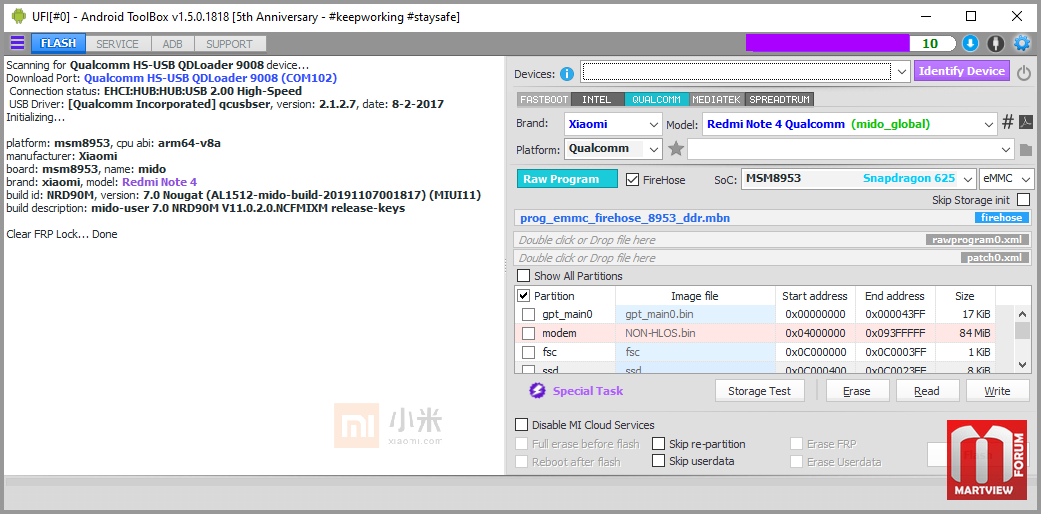The image size is (1041, 514).
Task: Click the black dongle icon in header
Action: [995, 43]
